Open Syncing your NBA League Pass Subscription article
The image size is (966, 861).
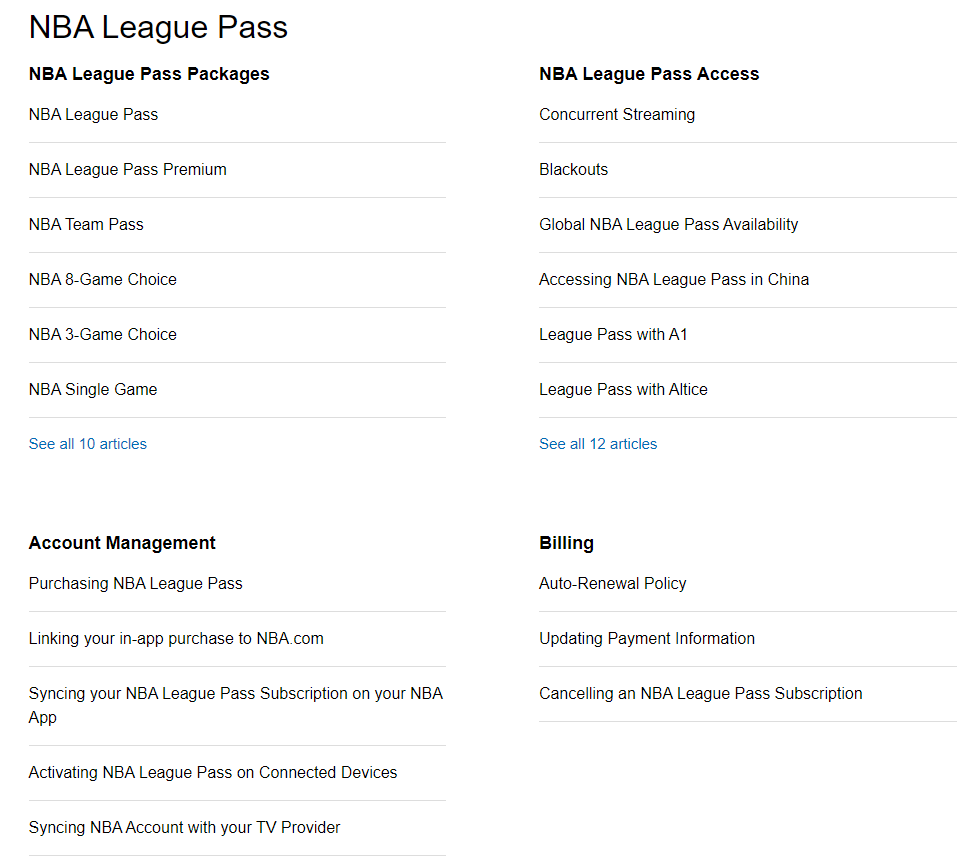click(236, 705)
